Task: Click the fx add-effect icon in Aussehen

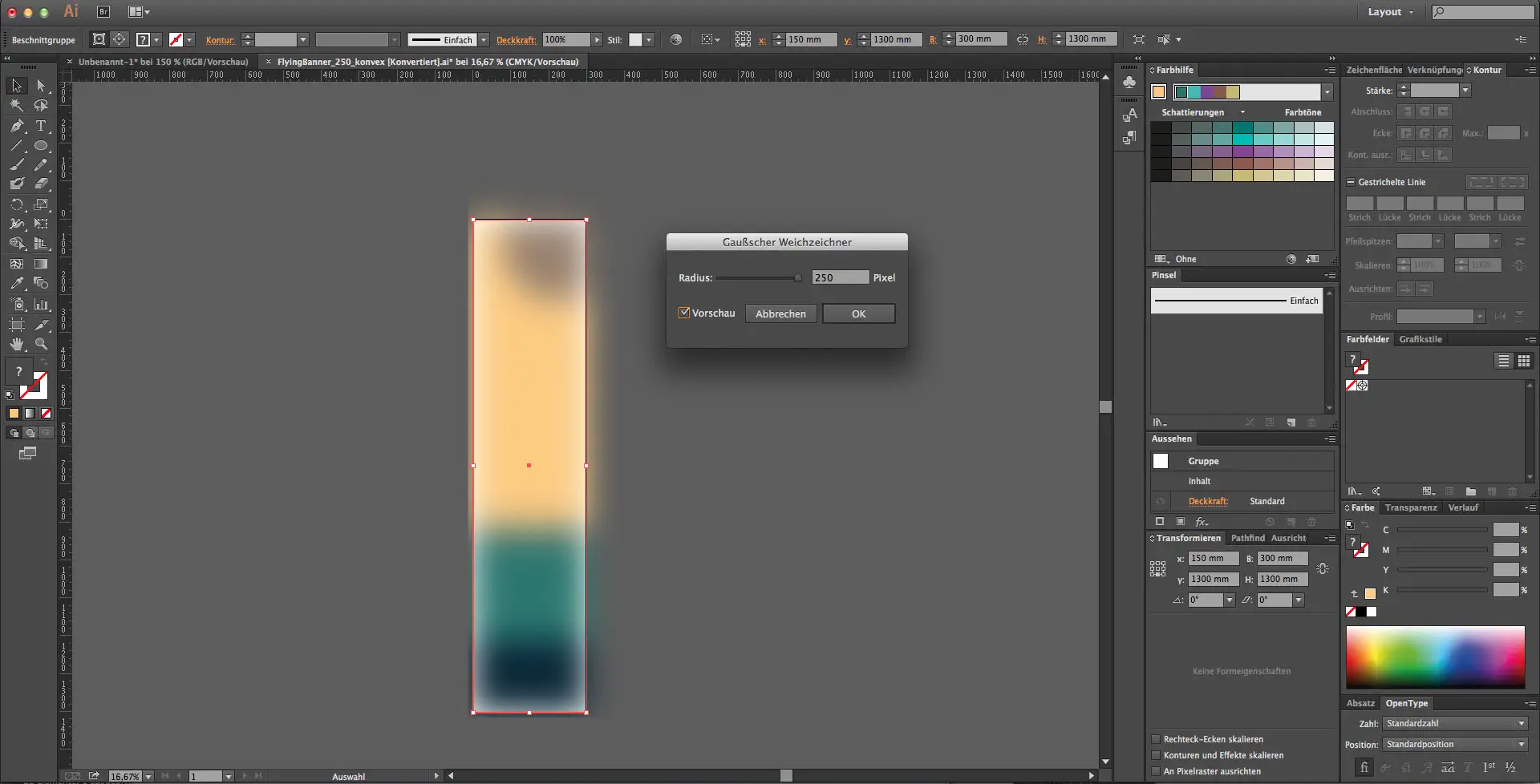Action: pos(1202,522)
